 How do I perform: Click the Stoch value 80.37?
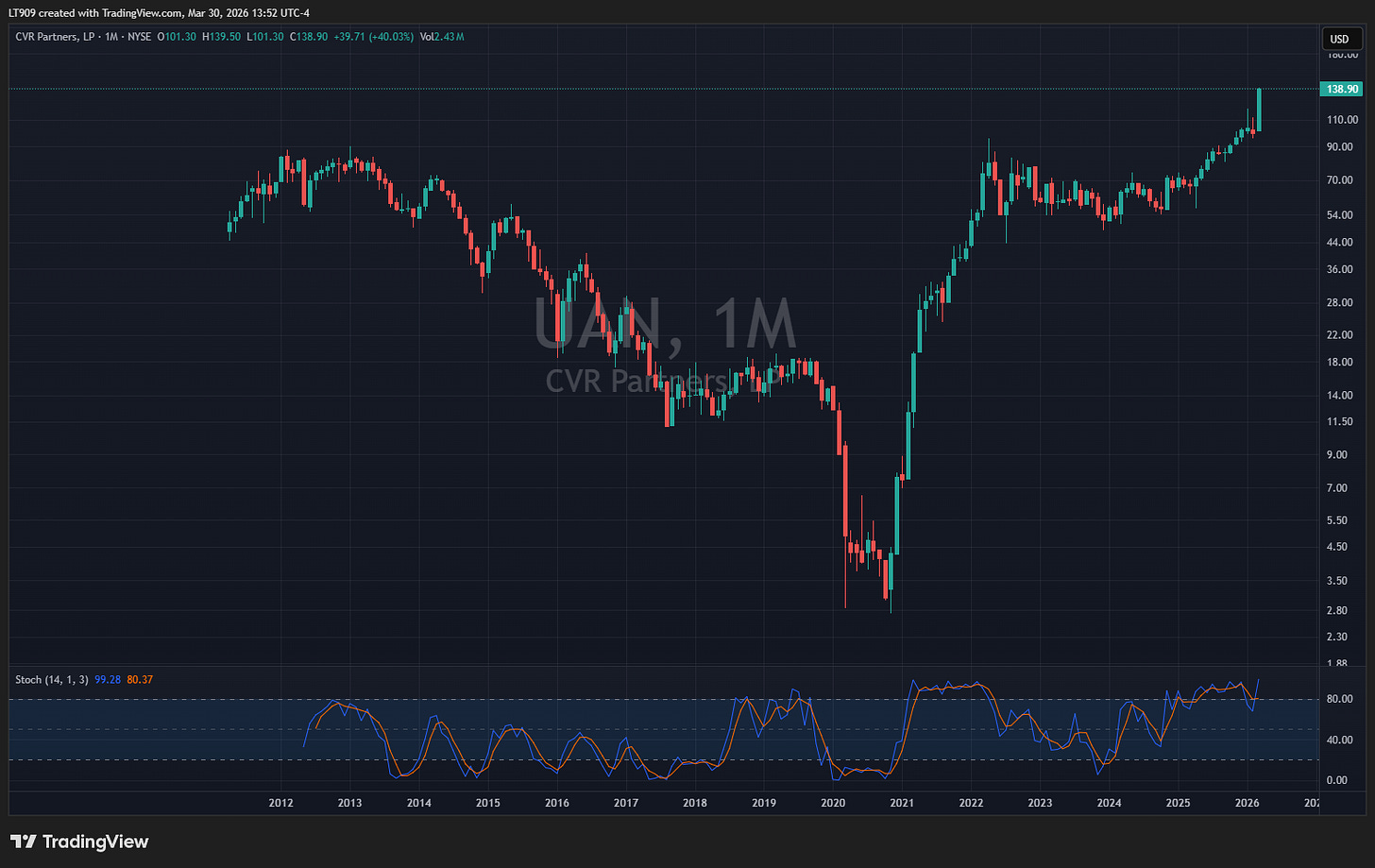(140, 679)
